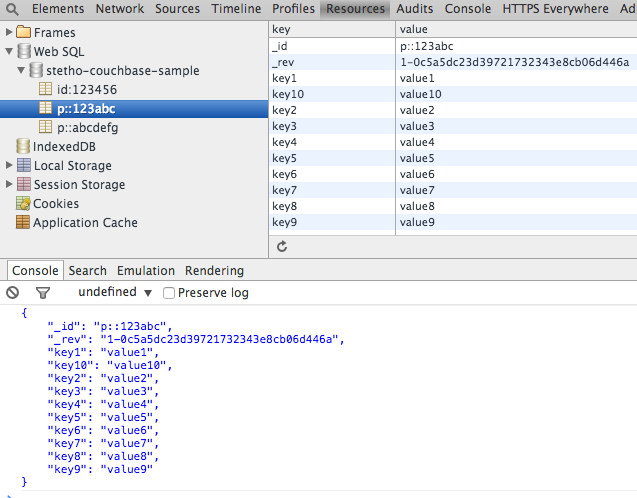637x498 pixels.
Task: Select the p::123abc table
Action: click(x=134, y=109)
